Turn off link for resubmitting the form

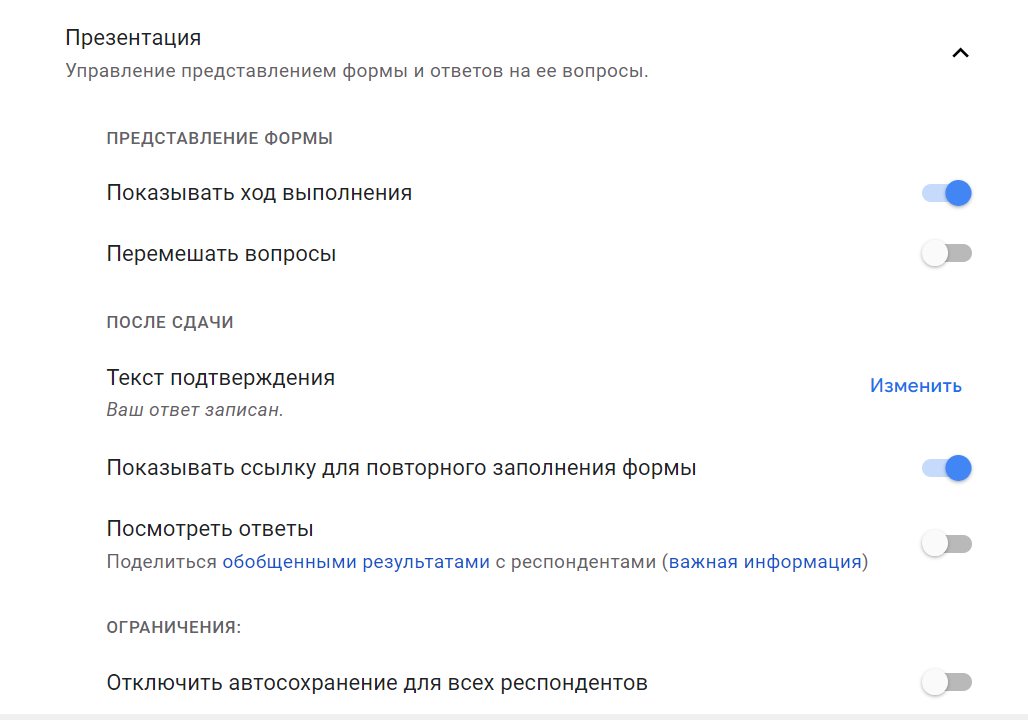click(x=946, y=467)
